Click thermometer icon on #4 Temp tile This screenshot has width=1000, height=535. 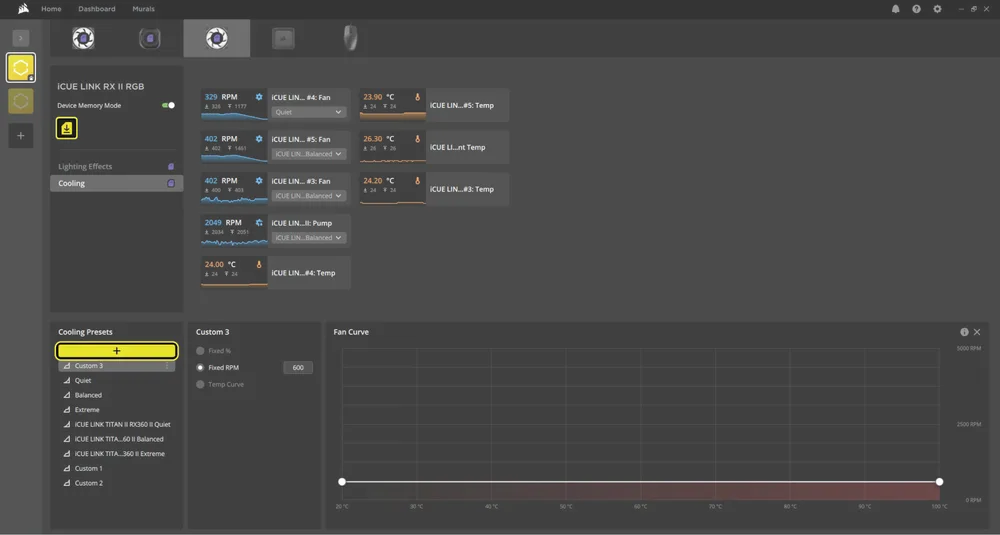click(x=259, y=264)
